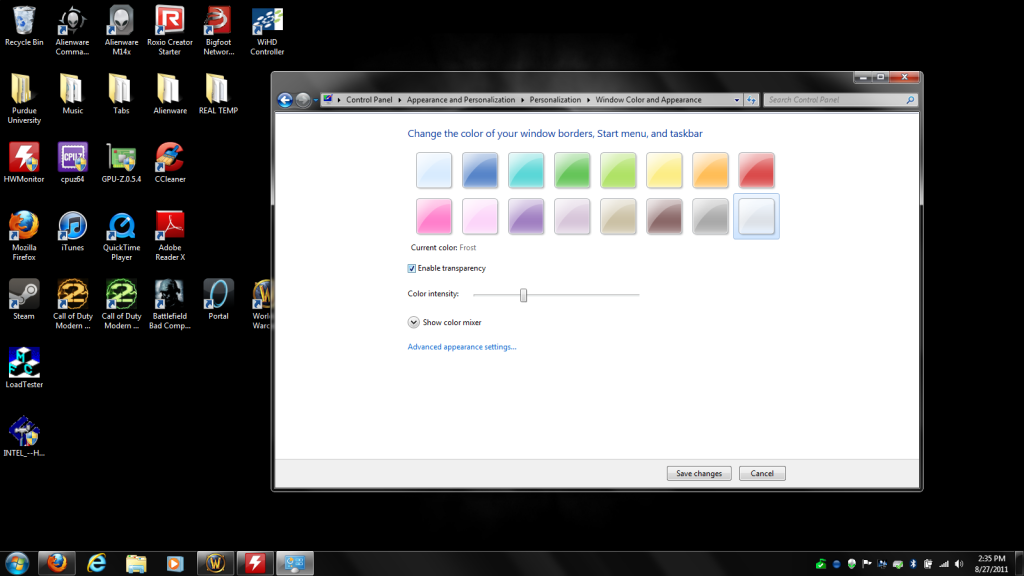This screenshot has width=1024, height=576.
Task: Open the Alienware M14x desktop shortcut
Action: 121,30
